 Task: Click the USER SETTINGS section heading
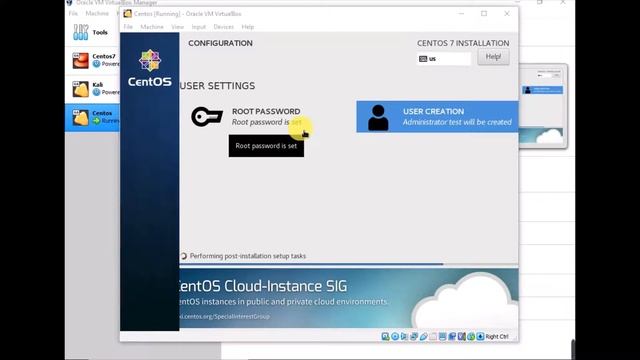pyautogui.click(x=218, y=86)
